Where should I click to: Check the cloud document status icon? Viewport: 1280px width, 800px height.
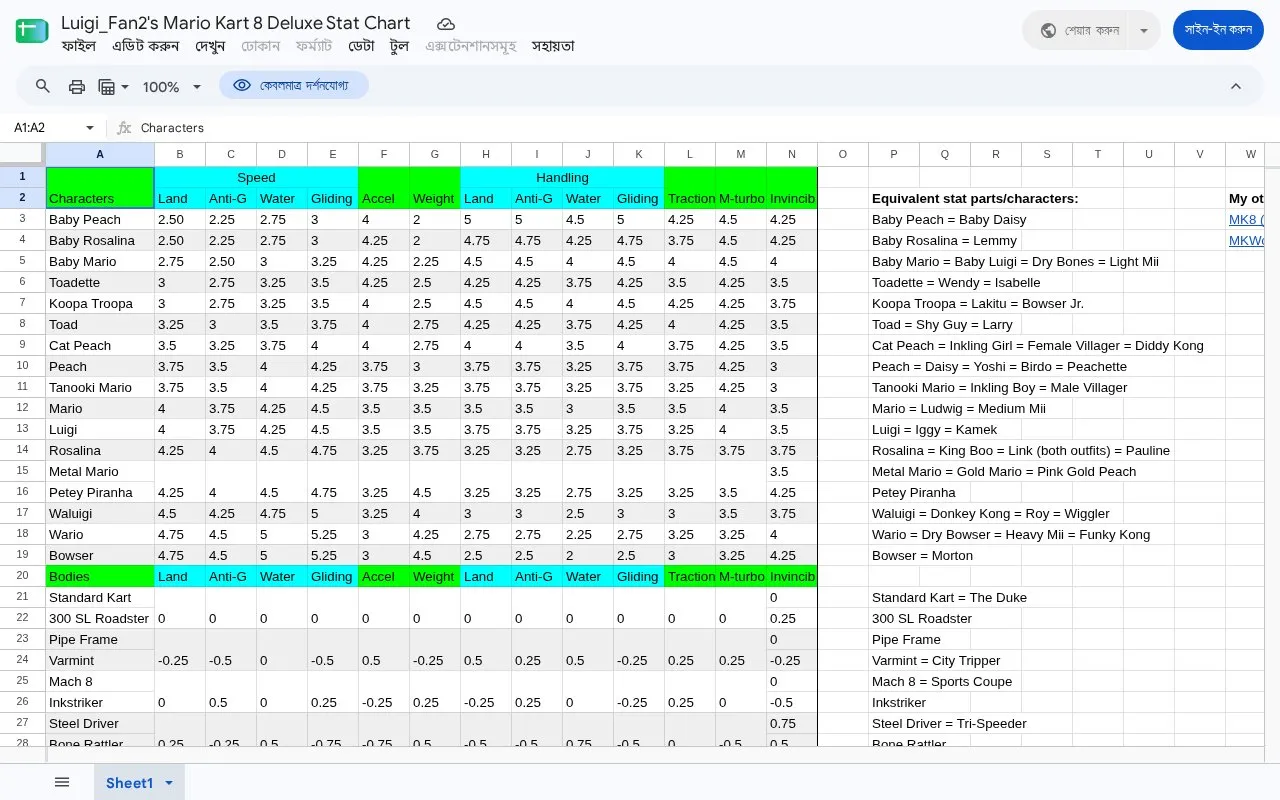click(x=446, y=23)
